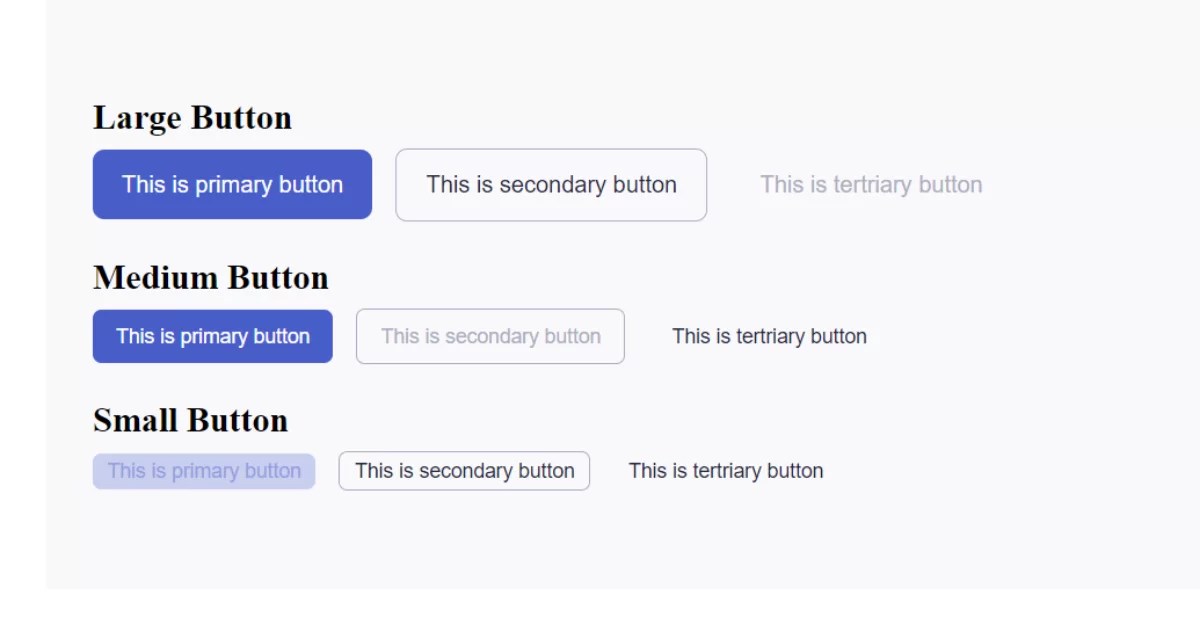1200x628 pixels.
Task: Click the Small Button heading
Action: coord(190,420)
